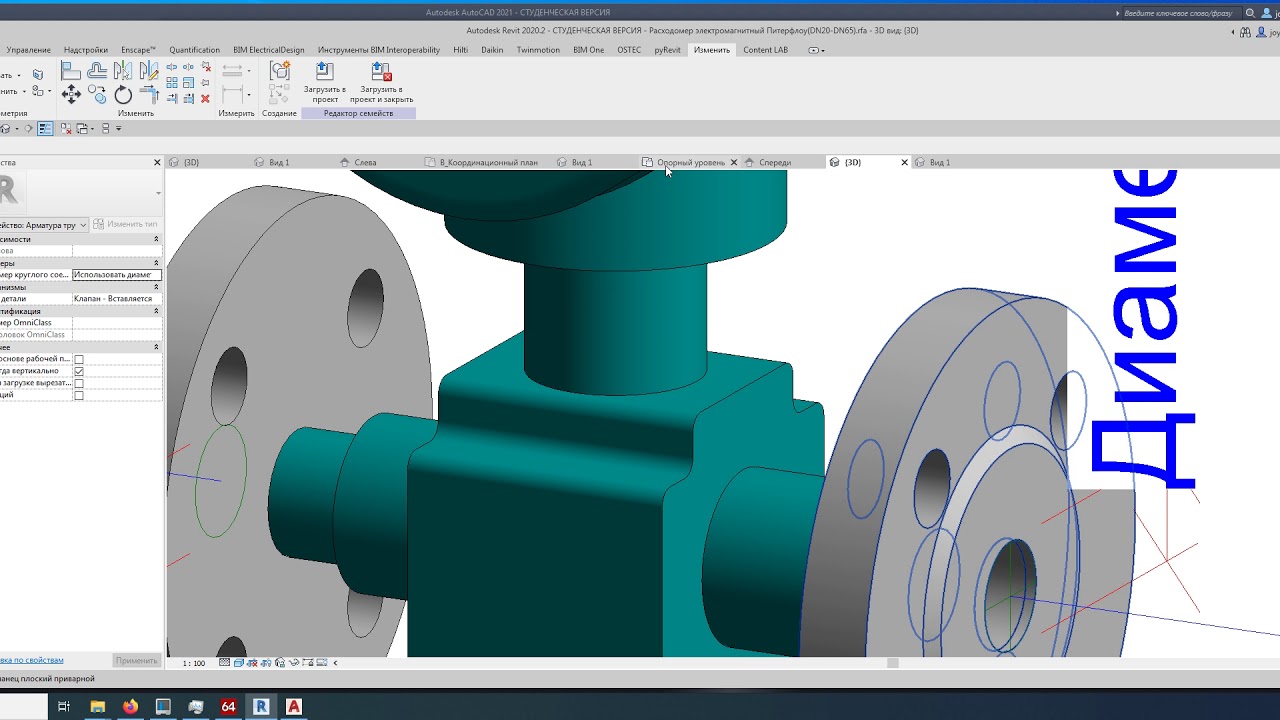Screen dimensions: 1280x720
Task: Click the Array tool icon
Action: (172, 83)
